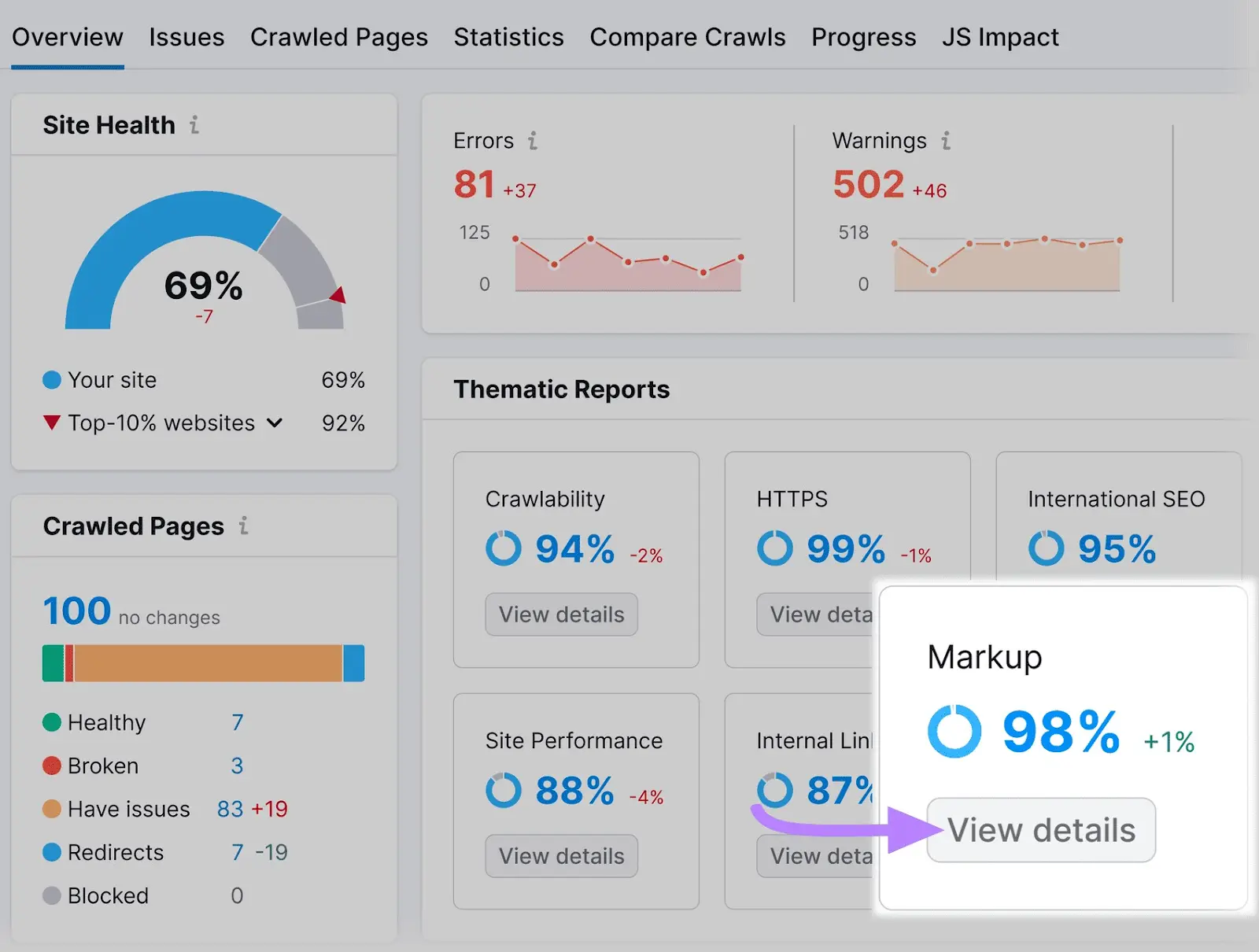Expand the Top-10% websites dropdown
Image resolution: width=1259 pixels, height=952 pixels.
[274, 422]
